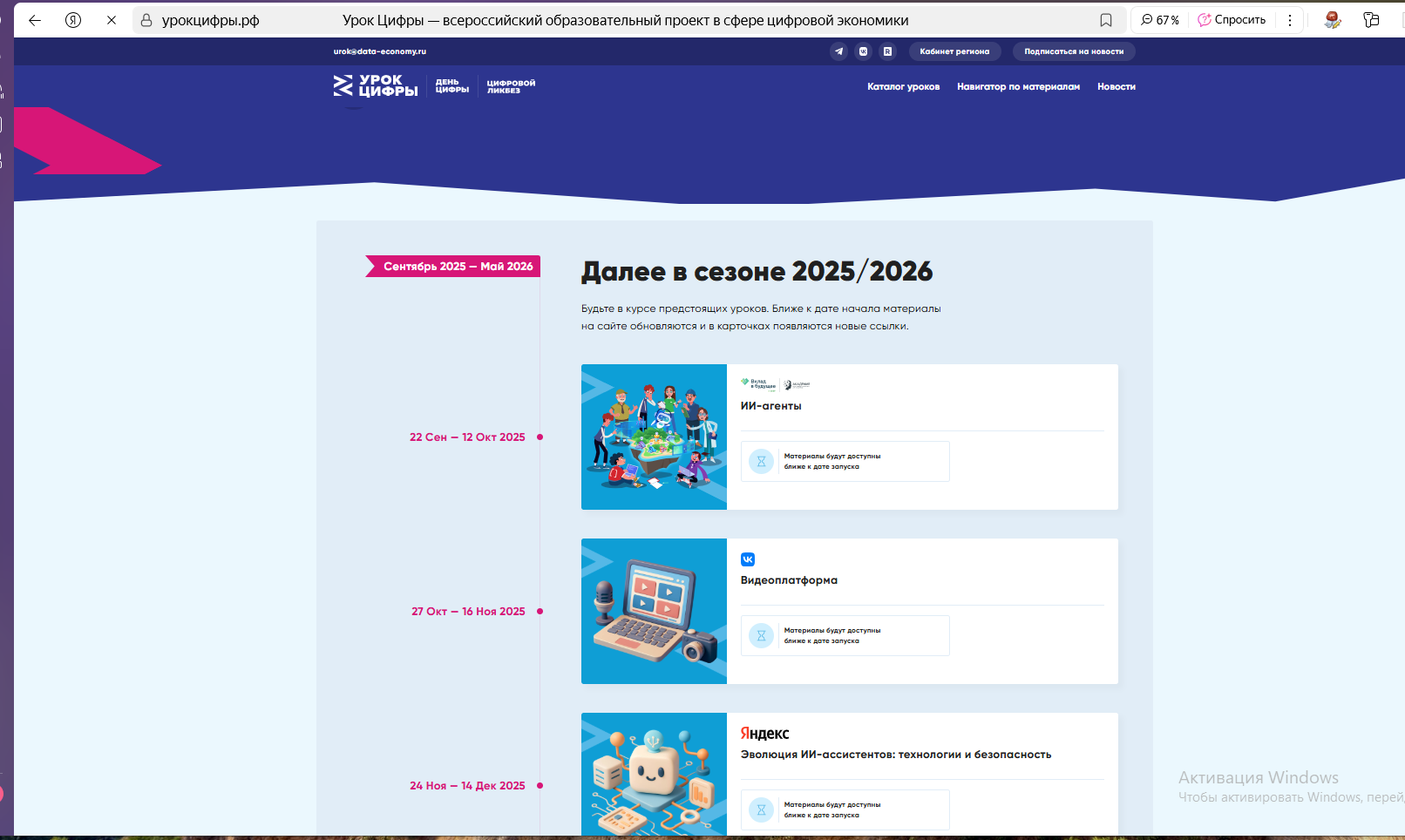Bookmark this page with the bookmark icon

[1105, 20]
